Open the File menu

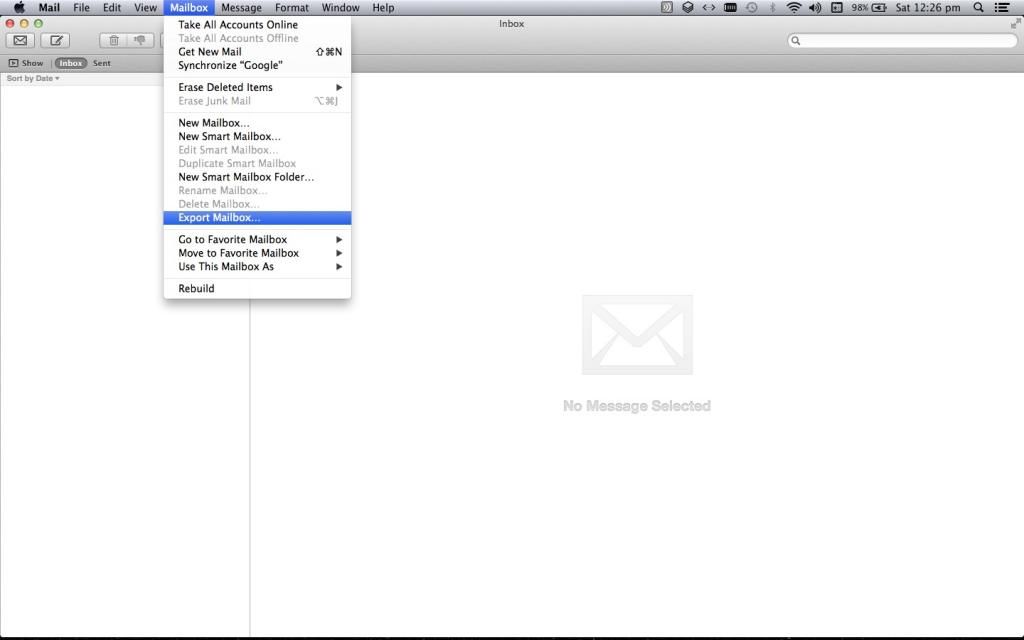click(x=81, y=8)
